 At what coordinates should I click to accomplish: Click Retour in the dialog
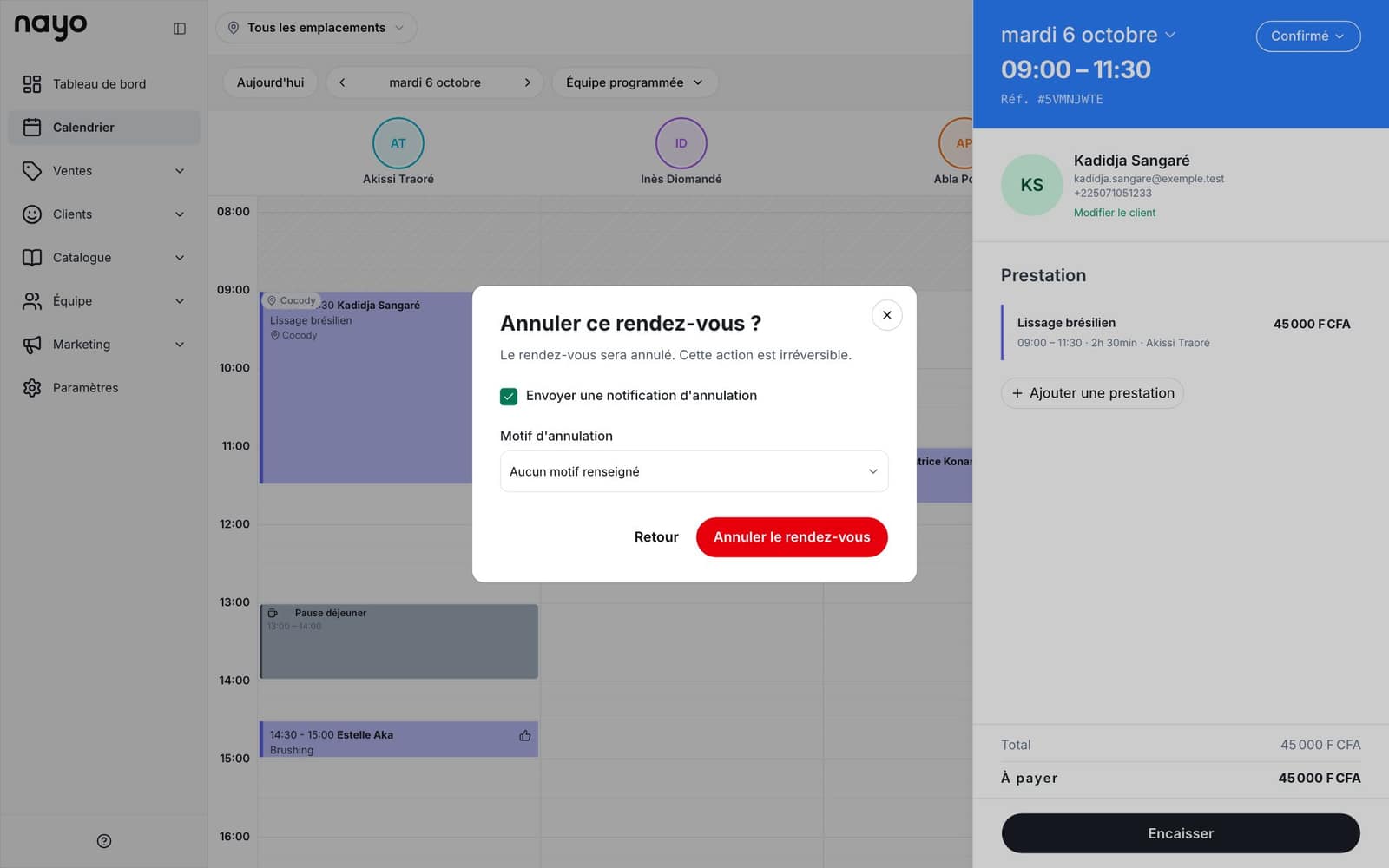tap(656, 537)
